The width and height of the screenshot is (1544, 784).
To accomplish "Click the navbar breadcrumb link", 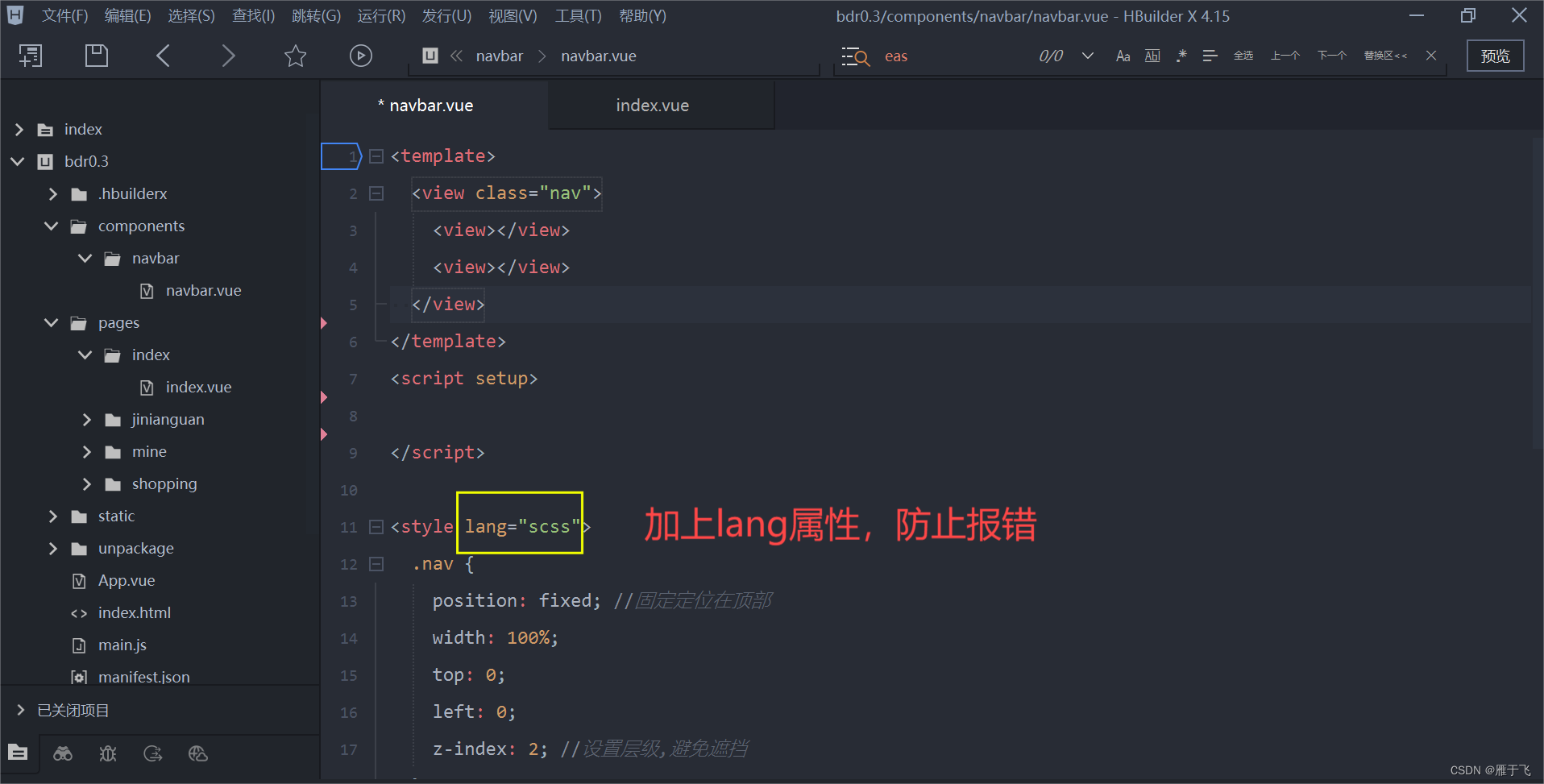I will tap(499, 56).
